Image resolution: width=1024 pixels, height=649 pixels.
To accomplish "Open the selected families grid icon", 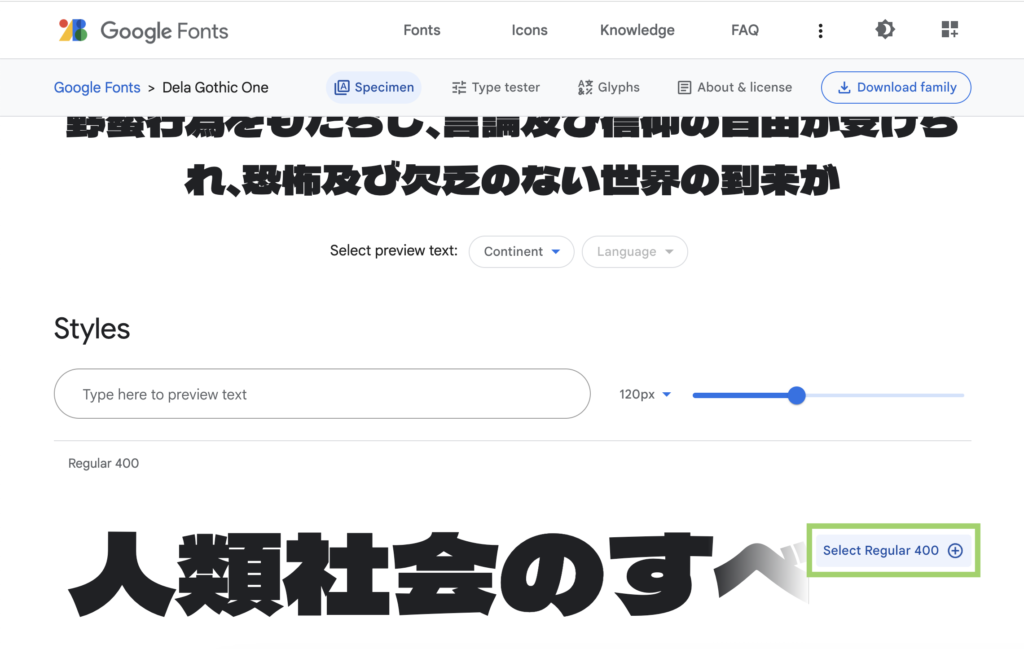I will (x=949, y=30).
